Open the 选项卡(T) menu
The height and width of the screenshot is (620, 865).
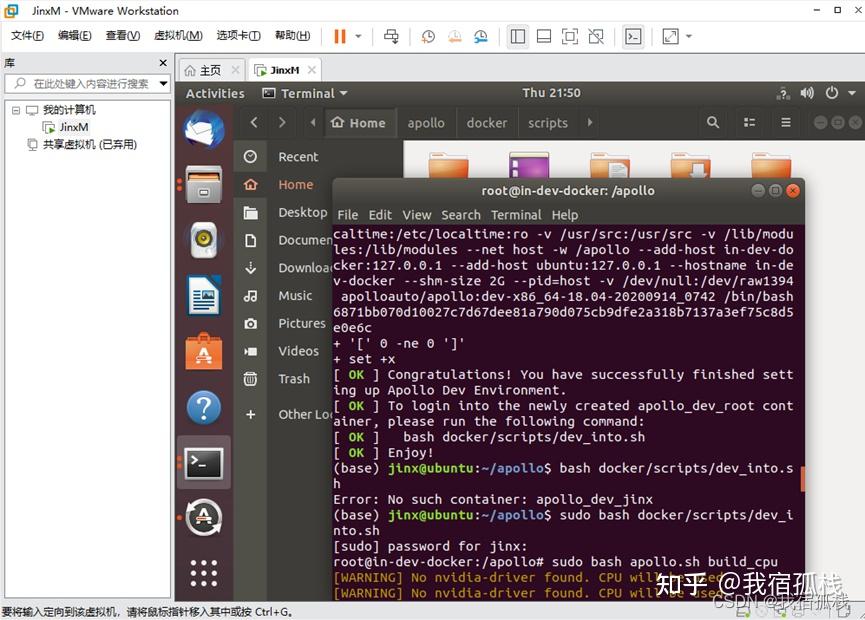click(238, 36)
